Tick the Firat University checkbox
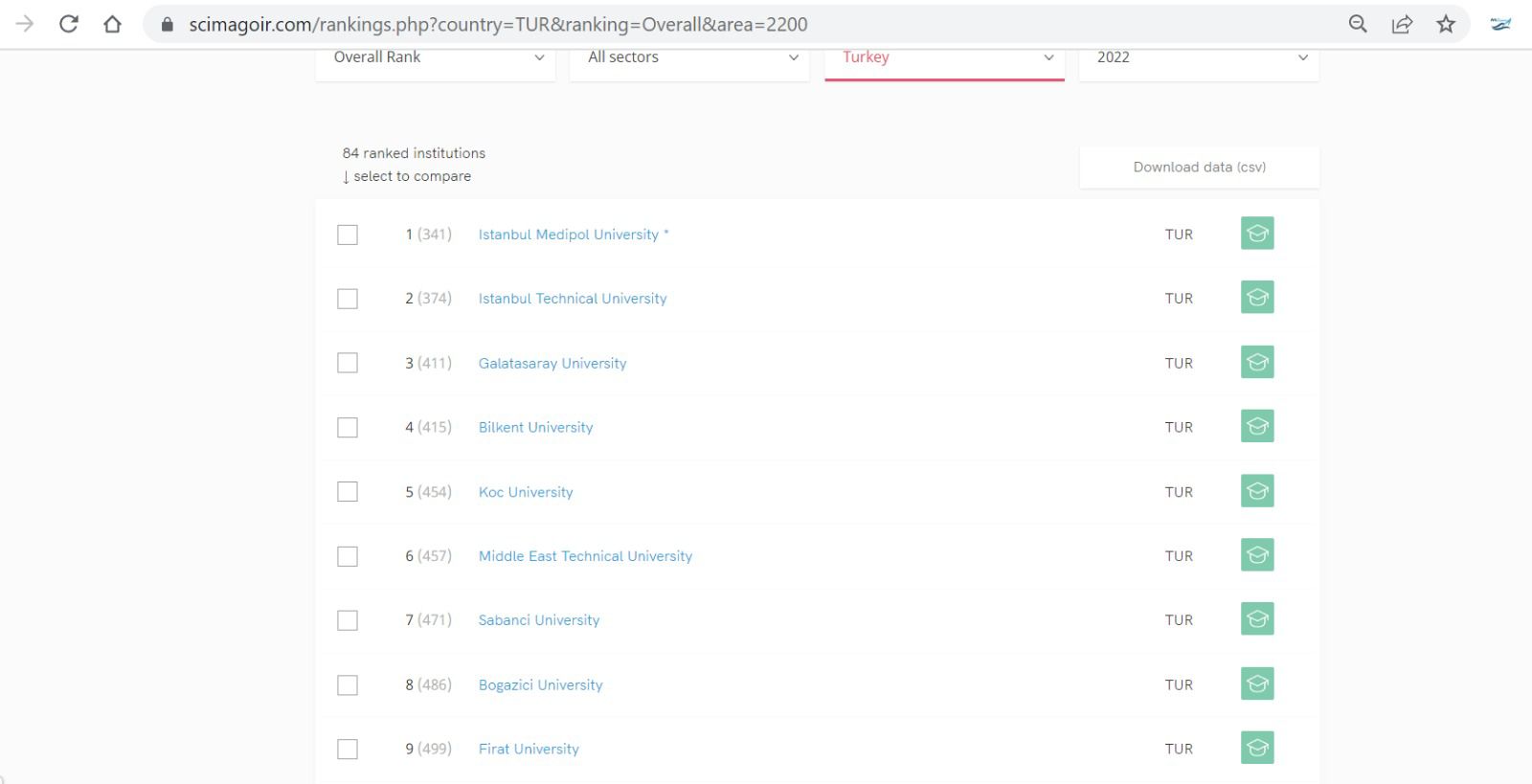This screenshot has width=1532, height=784. point(348,749)
